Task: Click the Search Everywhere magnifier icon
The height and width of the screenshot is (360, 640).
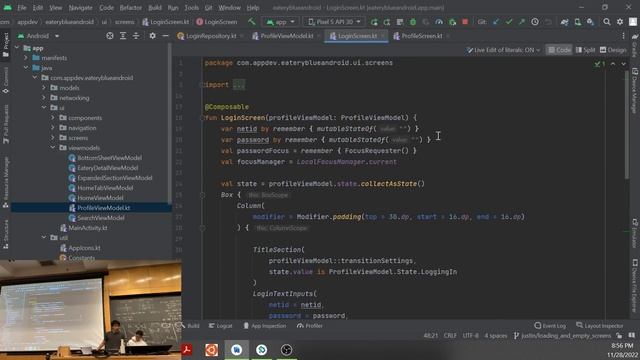Action: (607, 22)
